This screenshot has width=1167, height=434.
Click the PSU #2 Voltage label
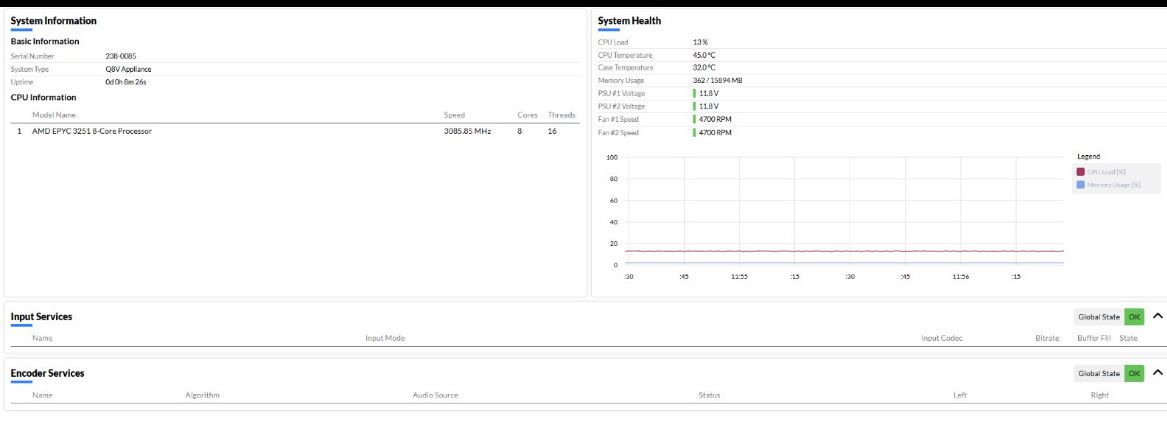click(x=621, y=106)
